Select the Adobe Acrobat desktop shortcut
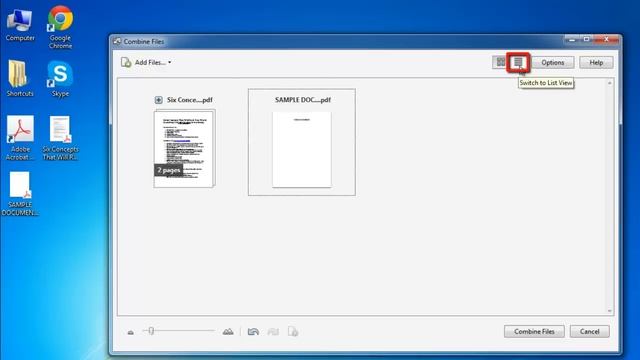The image size is (640, 360). [20, 138]
